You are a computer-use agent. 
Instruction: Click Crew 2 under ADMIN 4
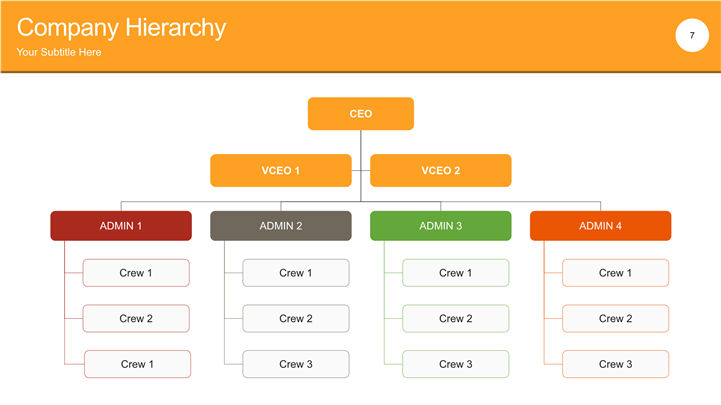pyautogui.click(x=616, y=319)
